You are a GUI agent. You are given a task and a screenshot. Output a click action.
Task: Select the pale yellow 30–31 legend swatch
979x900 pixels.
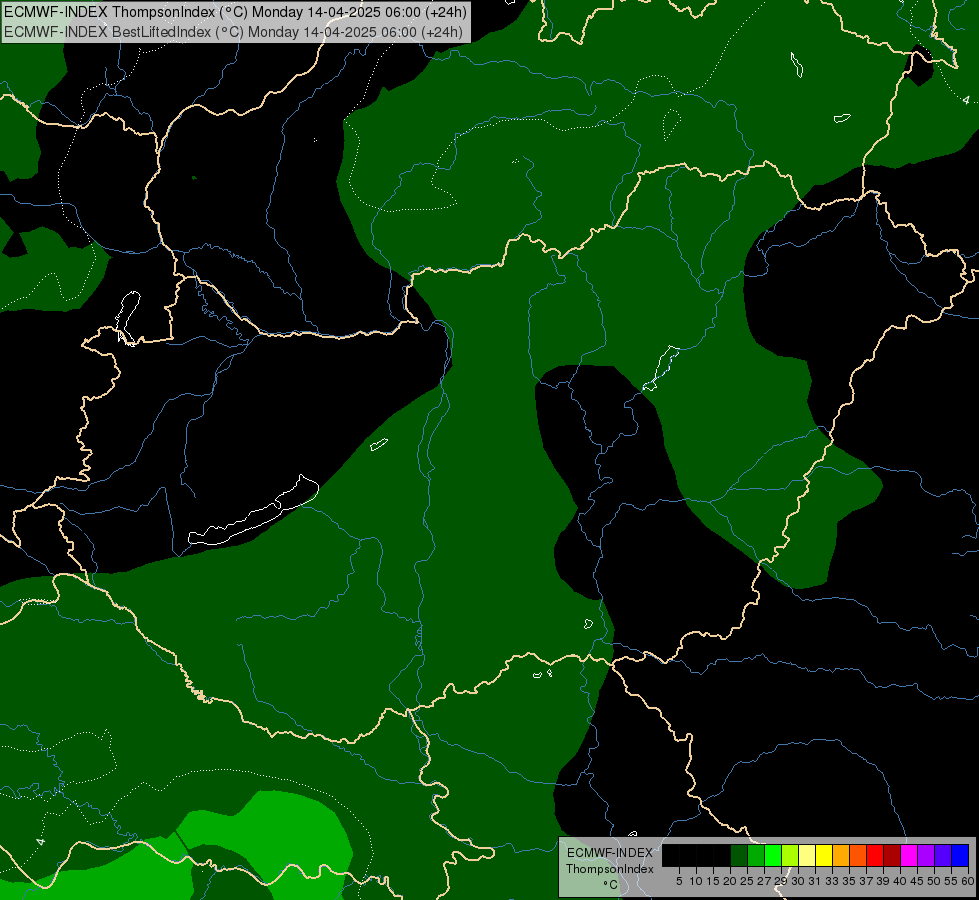point(807,855)
